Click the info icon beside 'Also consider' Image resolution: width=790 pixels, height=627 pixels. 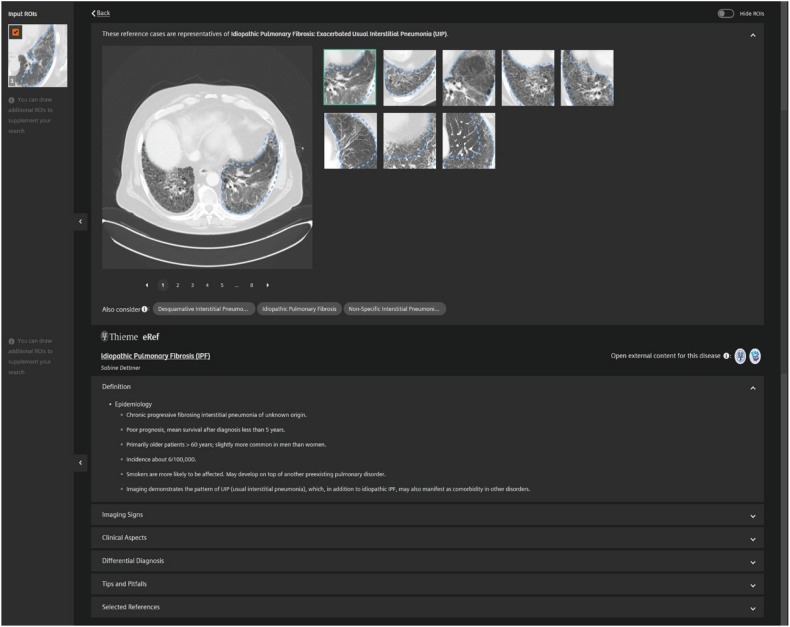[x=145, y=309]
